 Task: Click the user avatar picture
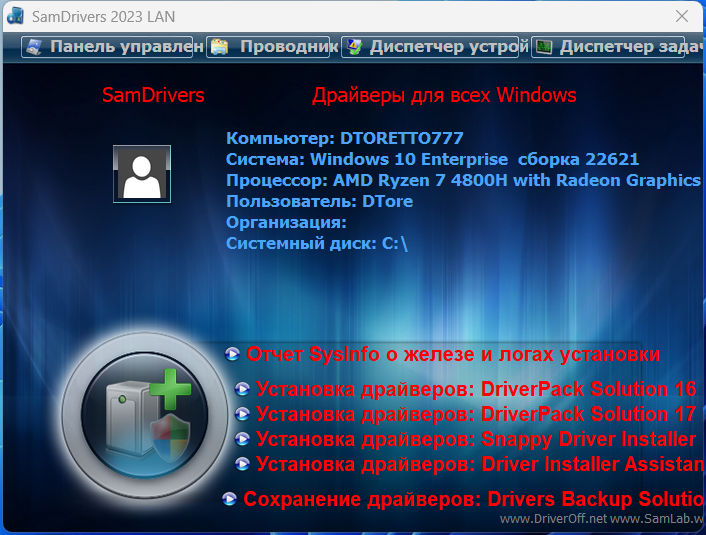tap(142, 174)
